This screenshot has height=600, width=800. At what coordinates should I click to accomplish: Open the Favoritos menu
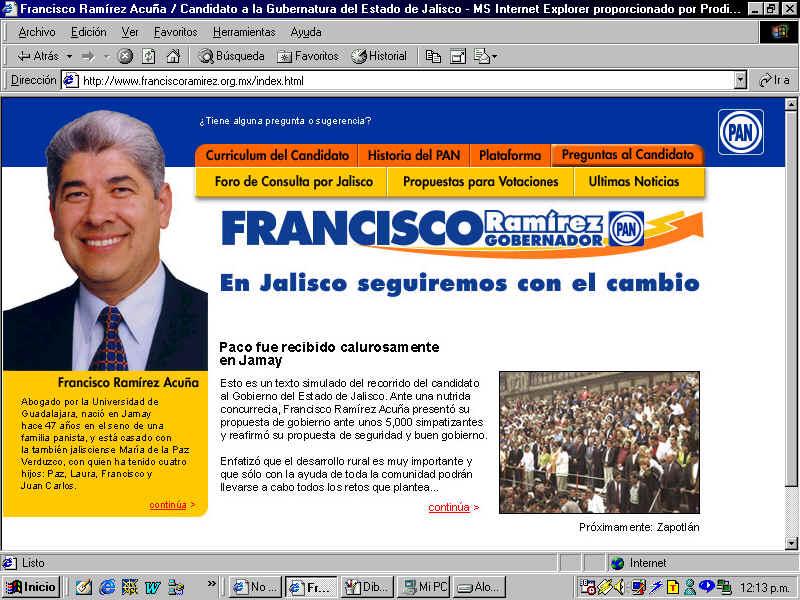click(x=176, y=32)
